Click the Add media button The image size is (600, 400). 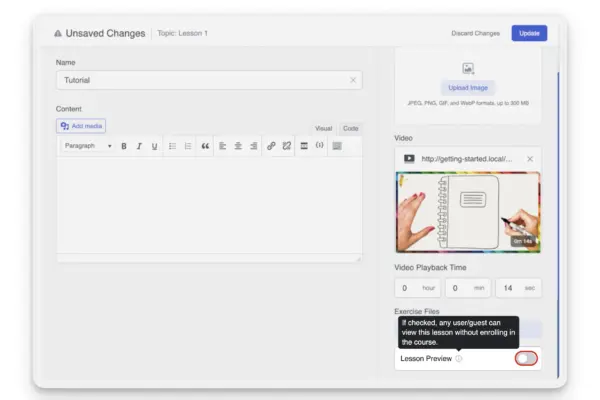[x=81, y=126]
